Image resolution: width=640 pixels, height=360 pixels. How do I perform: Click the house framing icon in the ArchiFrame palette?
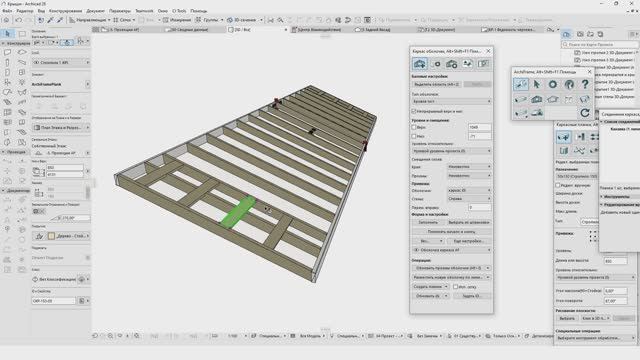click(x=537, y=99)
